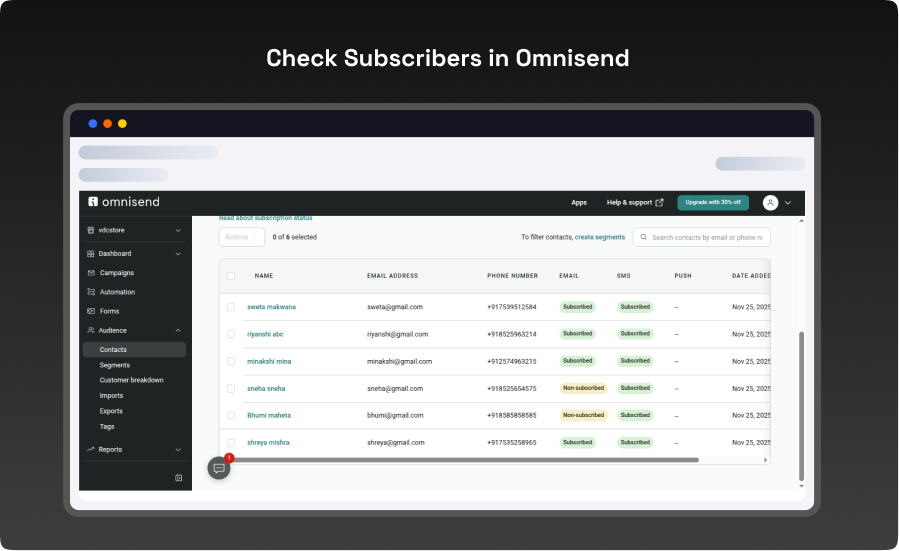This screenshot has height=551, width=899.
Task: Open Segments under Audience
Action: [x=115, y=365]
